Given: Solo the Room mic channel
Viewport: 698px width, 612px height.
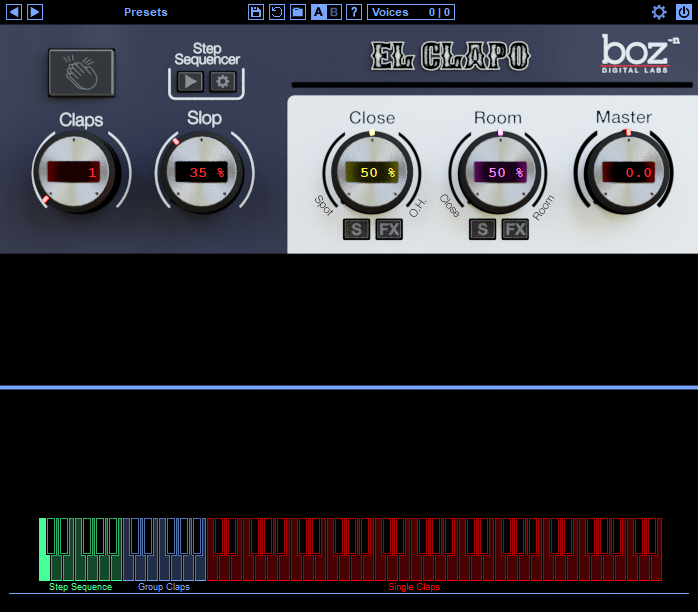Looking at the screenshot, I should [483, 230].
